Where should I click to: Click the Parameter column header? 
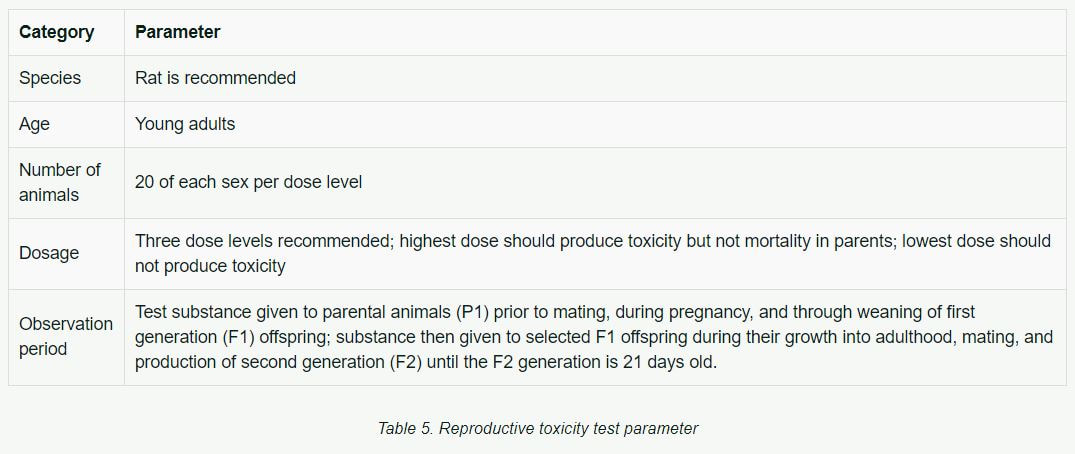(178, 32)
